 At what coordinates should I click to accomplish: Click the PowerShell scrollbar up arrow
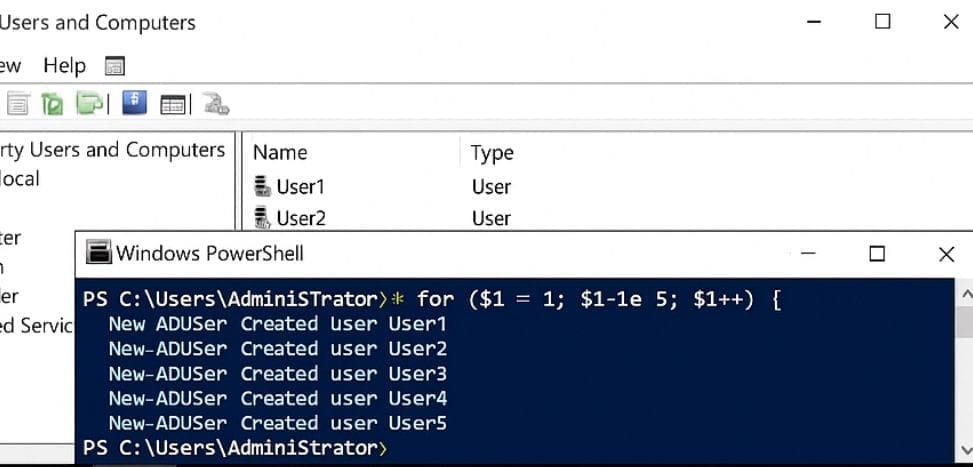point(964,293)
